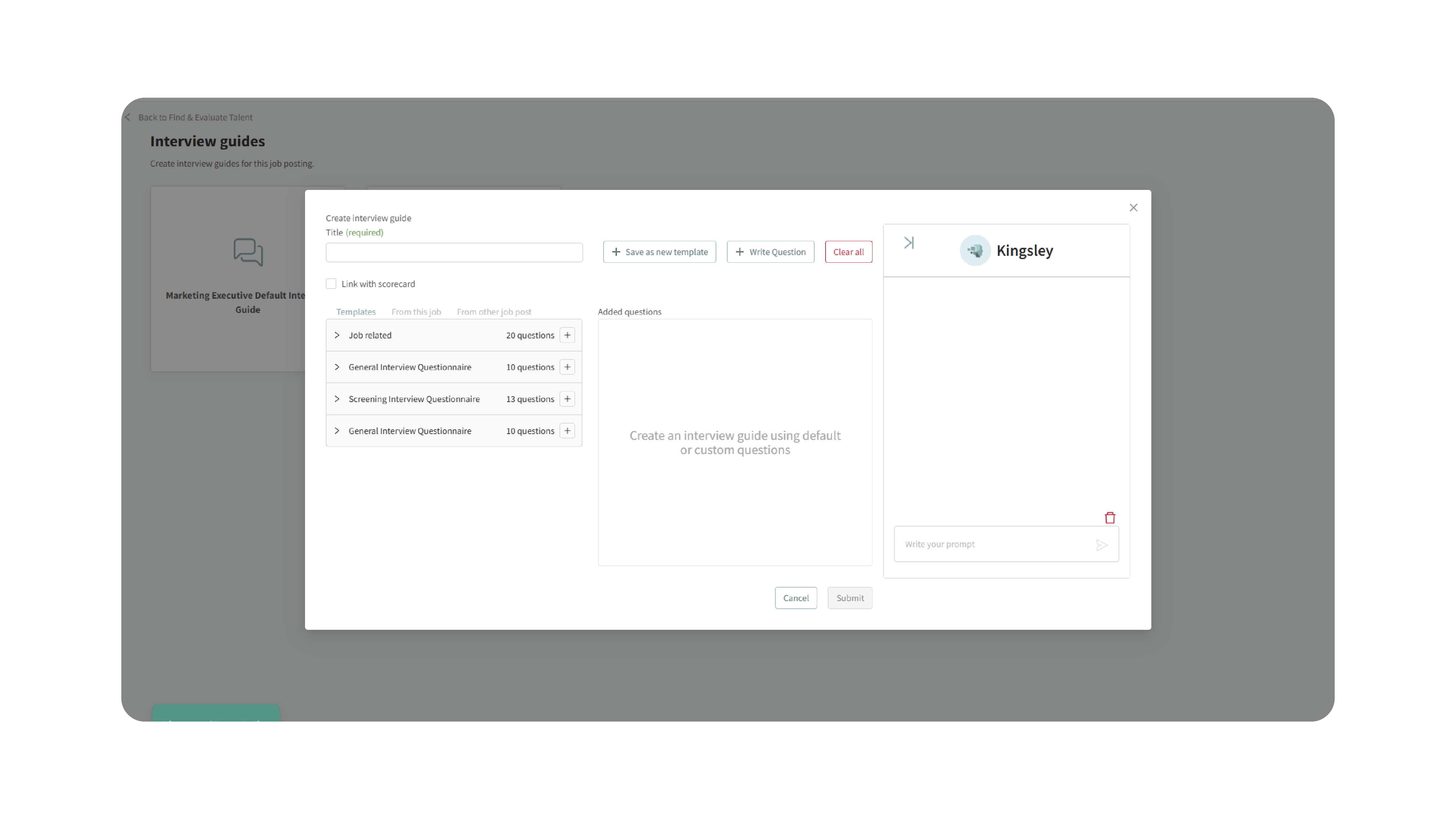
Task: Click the Kingsley avatar icon
Action: (x=974, y=251)
